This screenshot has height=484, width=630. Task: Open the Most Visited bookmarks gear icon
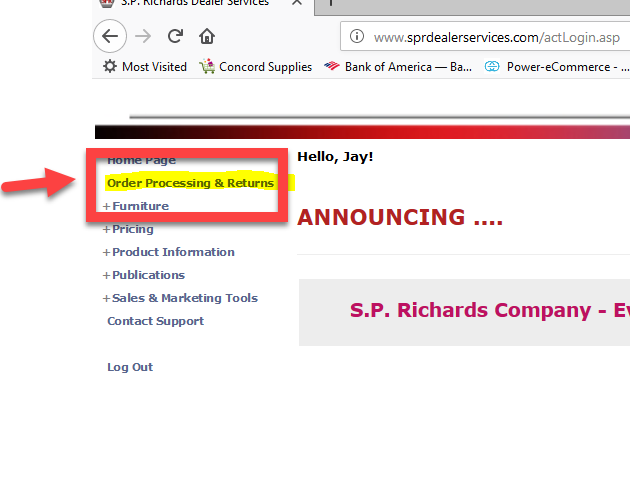coord(110,67)
